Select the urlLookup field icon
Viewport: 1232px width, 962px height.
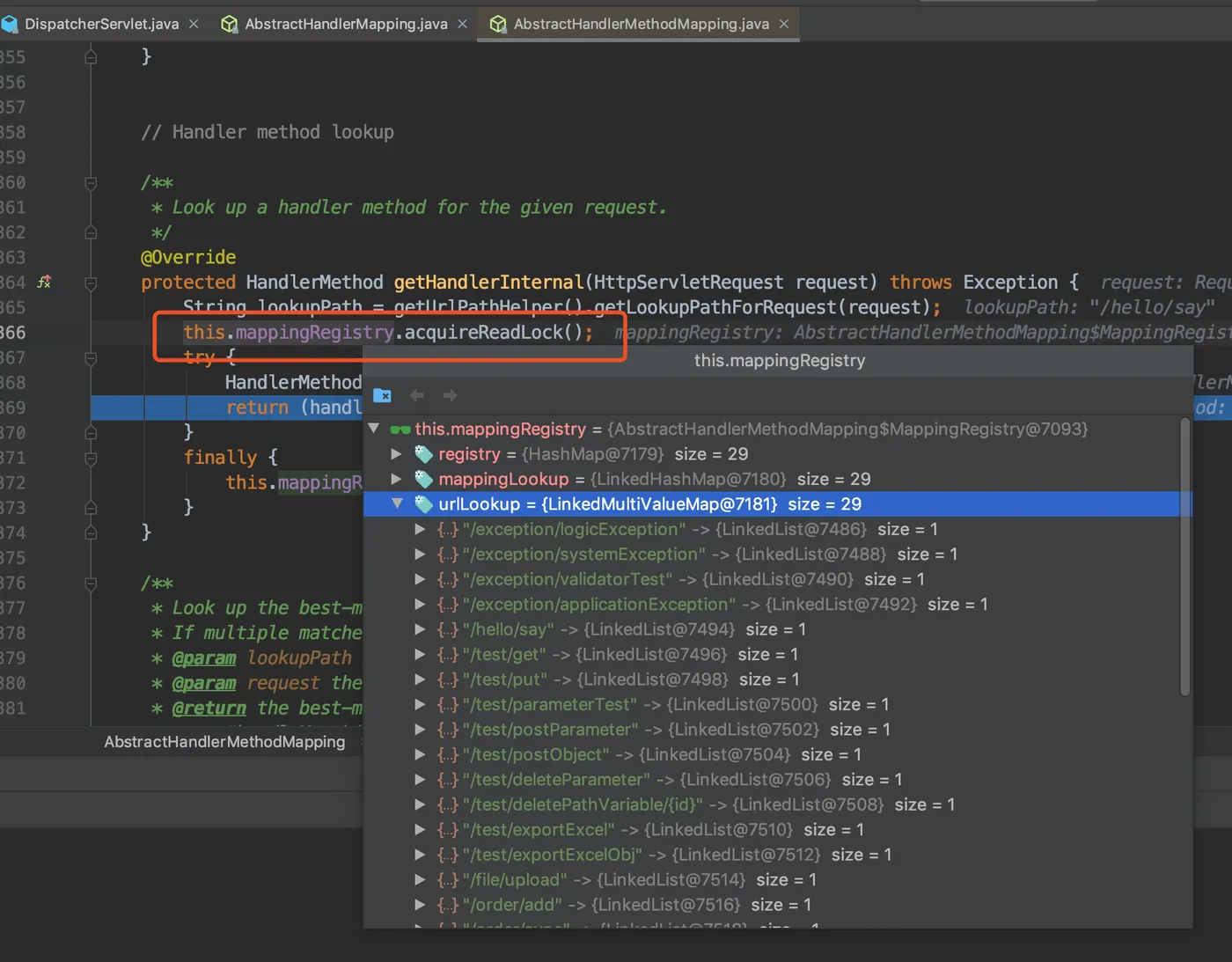click(x=423, y=504)
